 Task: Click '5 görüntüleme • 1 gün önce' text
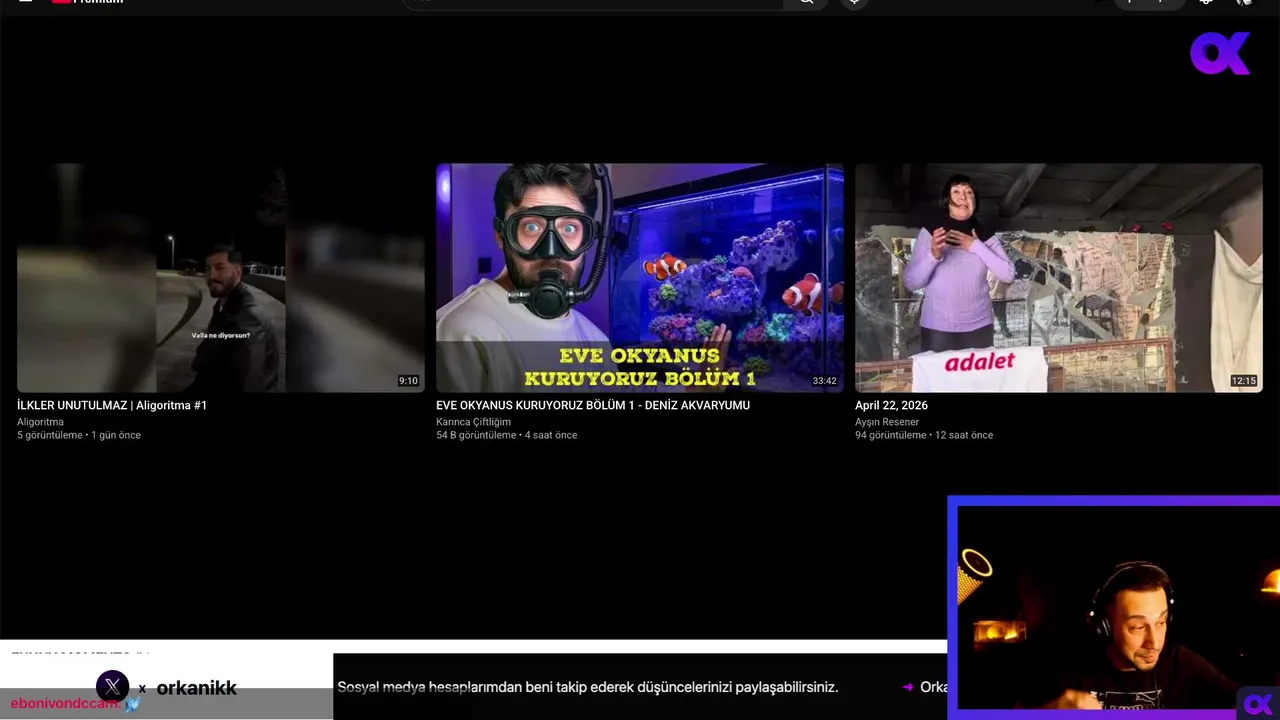point(79,435)
